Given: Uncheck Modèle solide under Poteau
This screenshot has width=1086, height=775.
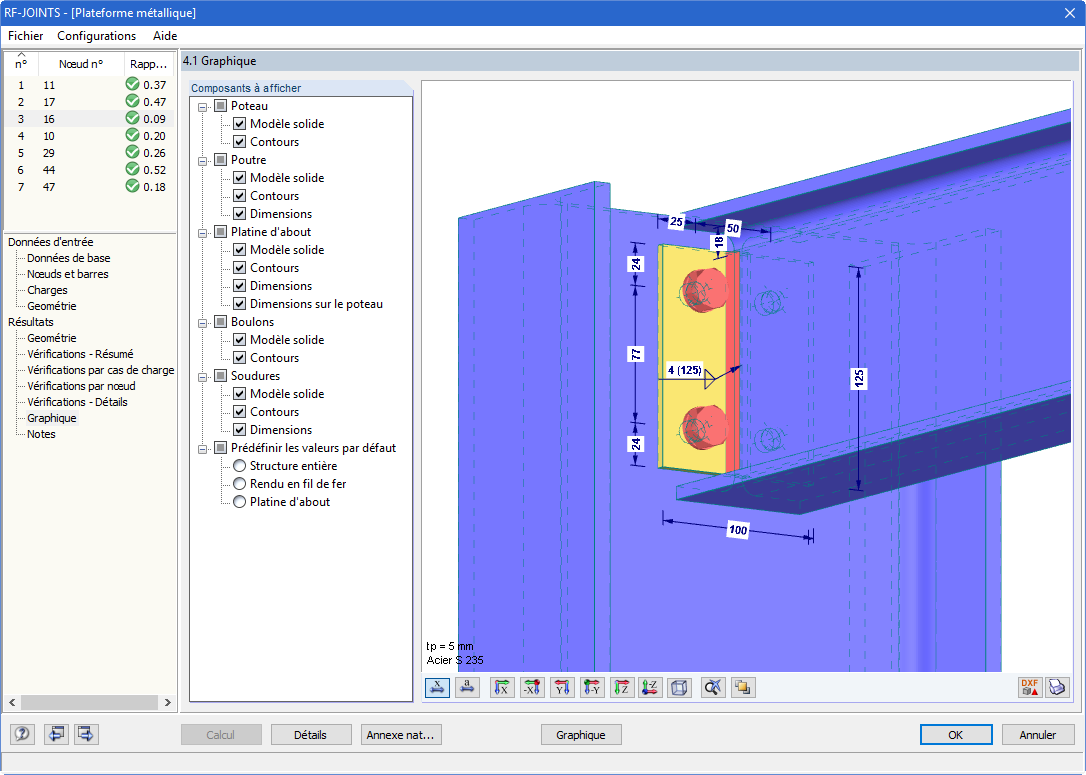Looking at the screenshot, I should point(240,124).
